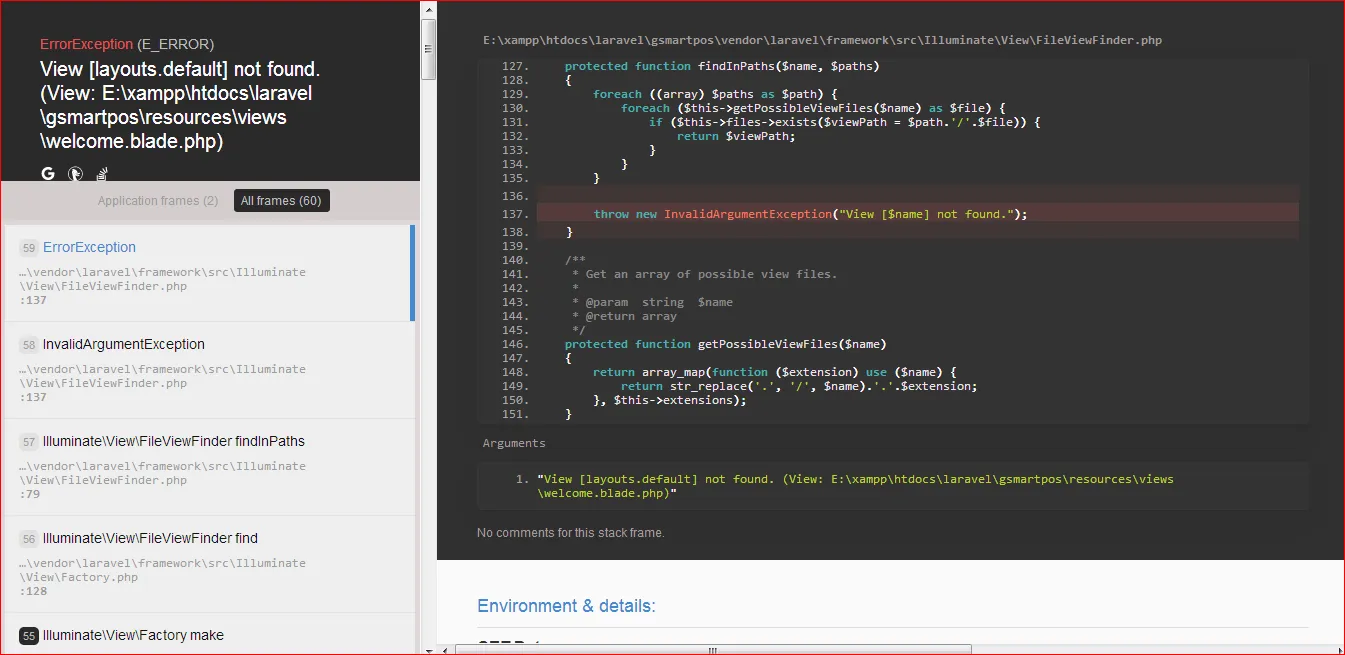Switch to Application frames (2) tab
The height and width of the screenshot is (655, 1345).
pos(158,201)
